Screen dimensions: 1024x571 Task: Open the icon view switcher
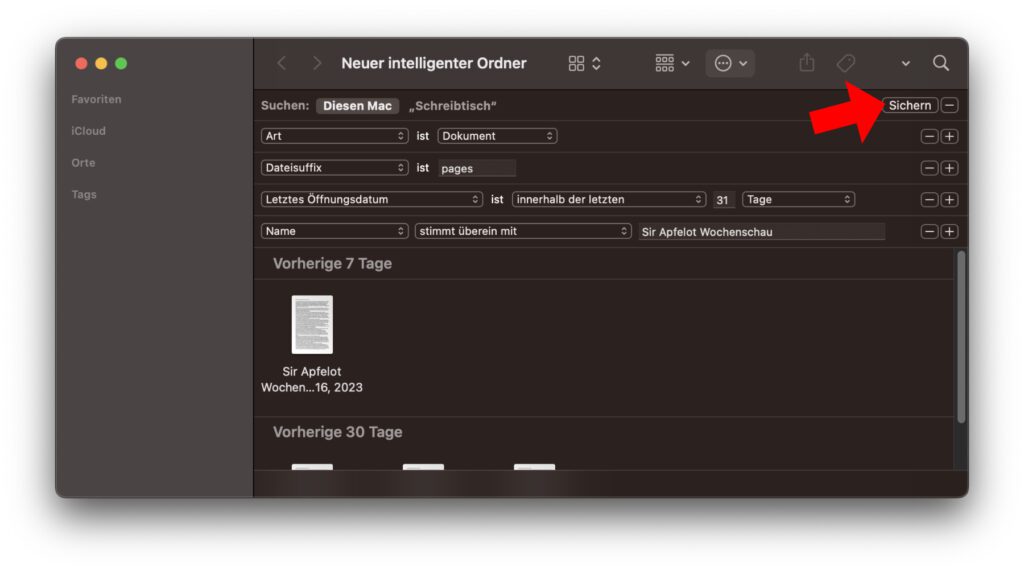pos(584,63)
